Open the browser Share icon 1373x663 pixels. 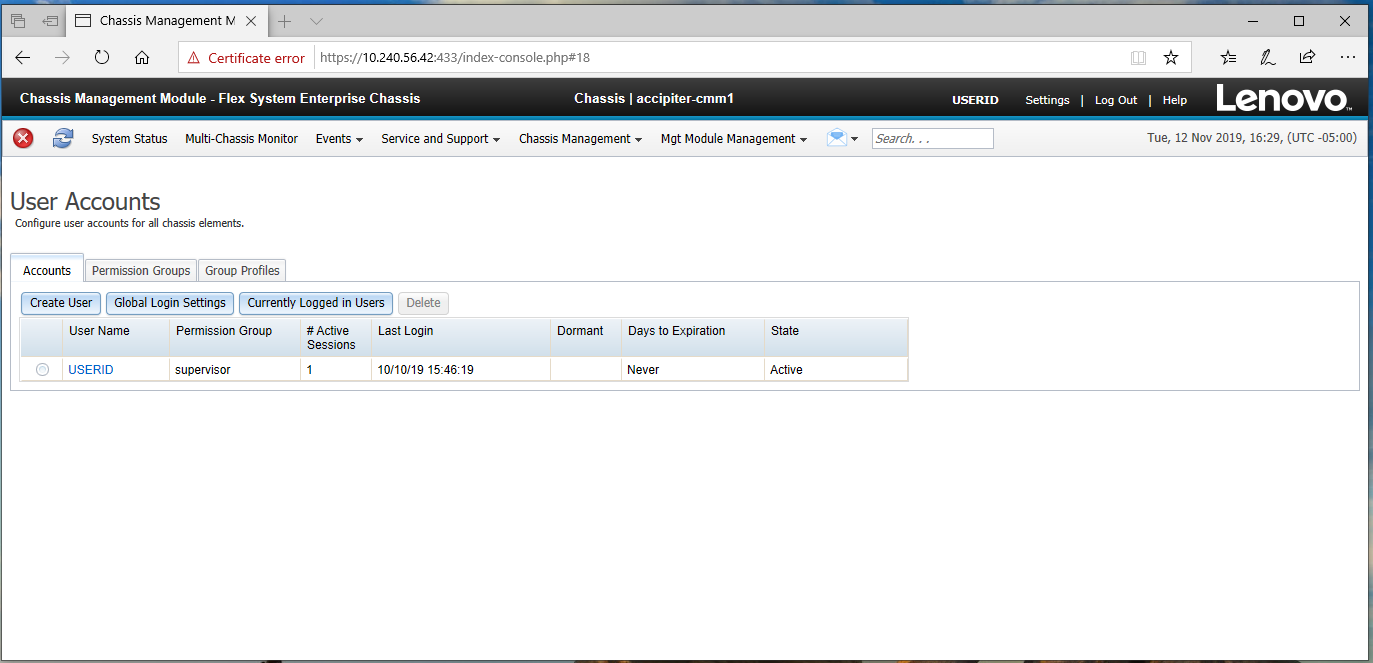pos(1307,58)
